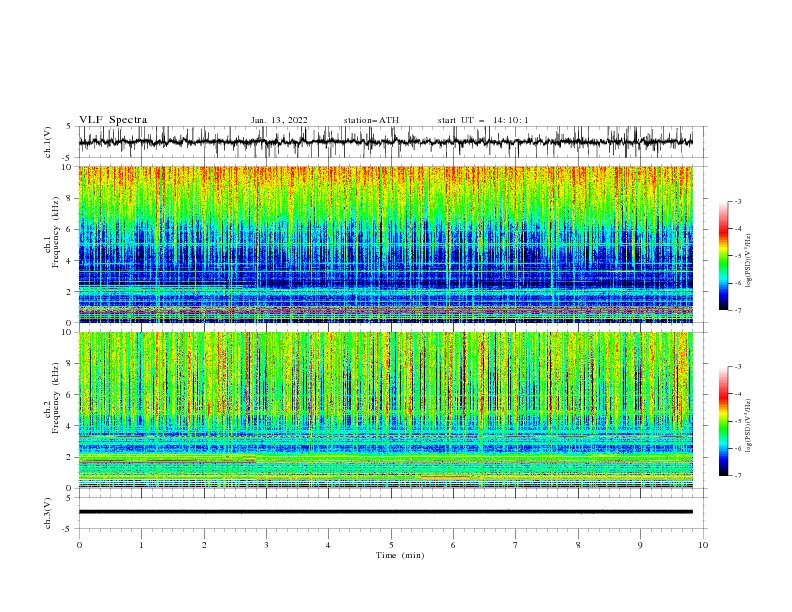Click the '-7' value on the ch.2 colorbar
Screen dimensions: 792x612
tap(737, 476)
